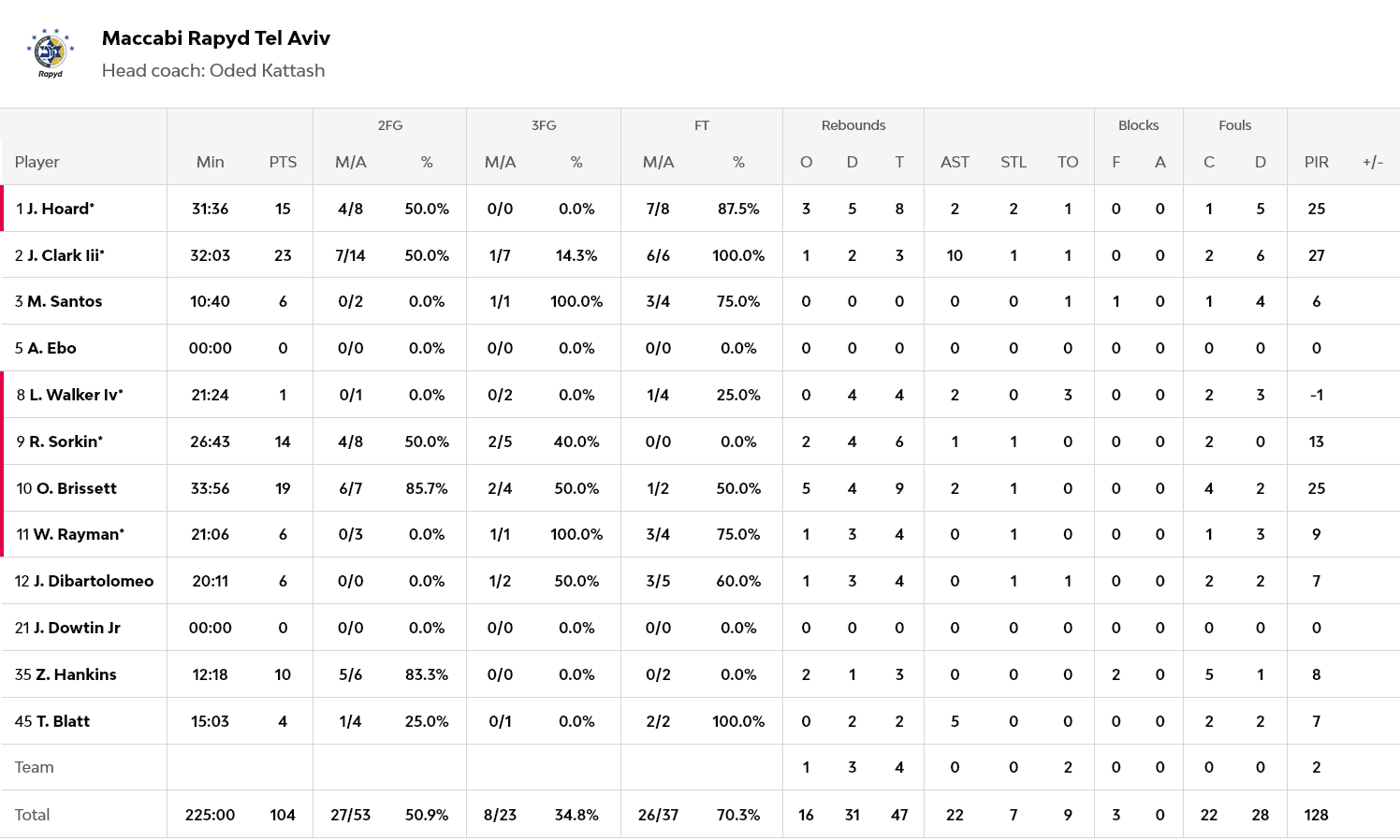
Task: Click the Maccabi Tel Aviv team logo
Action: [50, 52]
